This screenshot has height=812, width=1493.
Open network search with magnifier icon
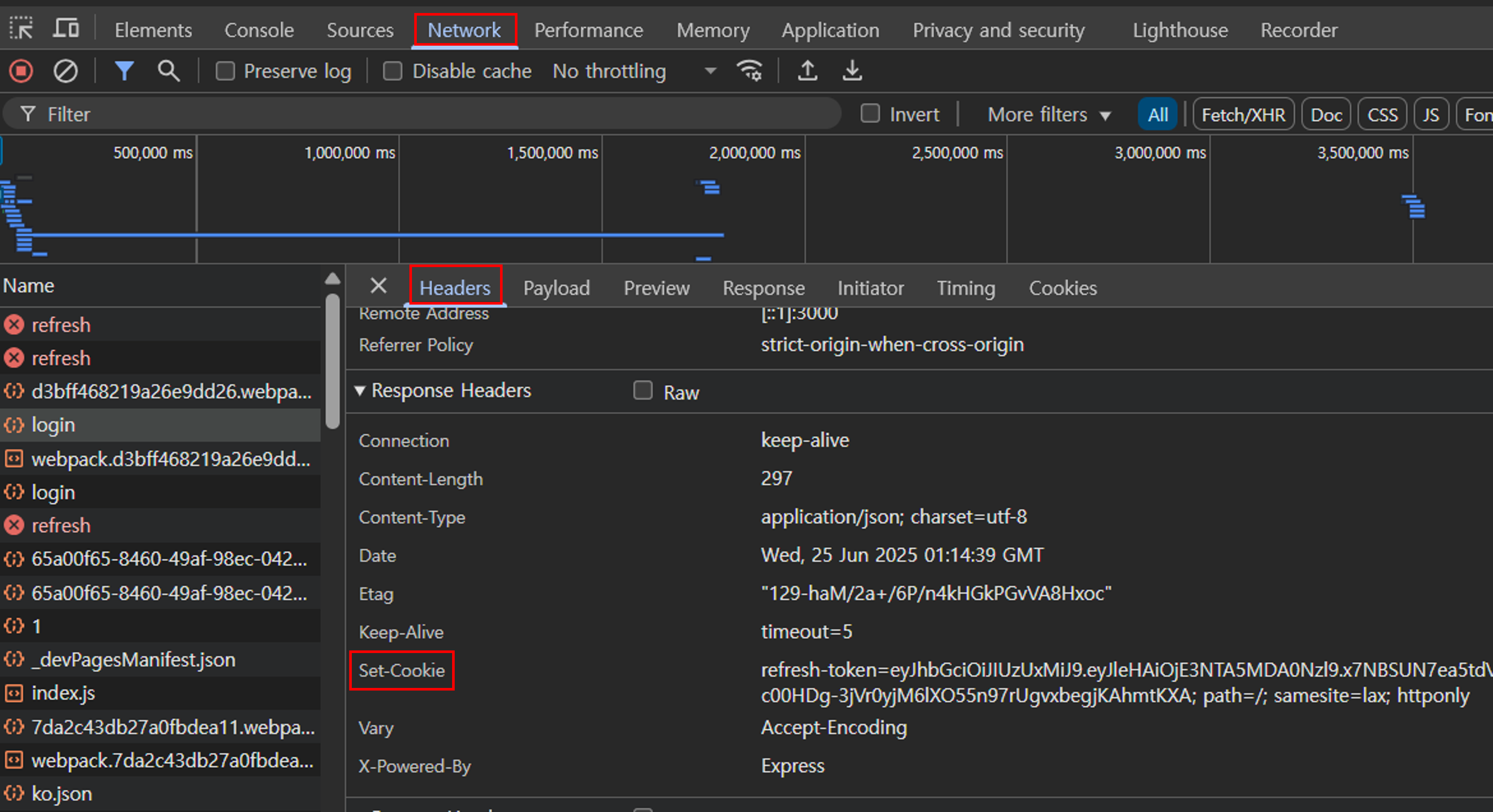169,71
